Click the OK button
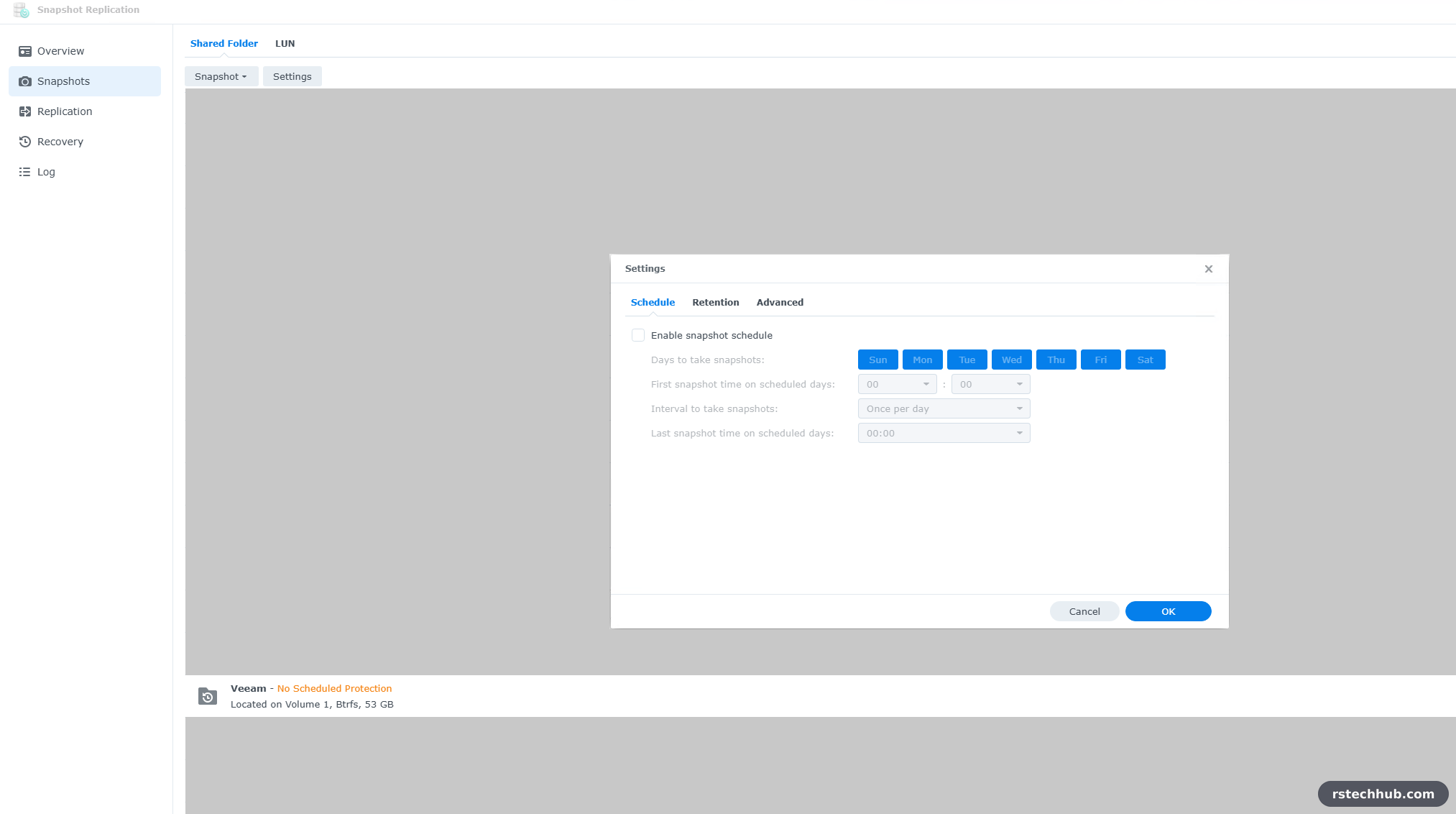The width and height of the screenshot is (1456, 814). (x=1169, y=611)
